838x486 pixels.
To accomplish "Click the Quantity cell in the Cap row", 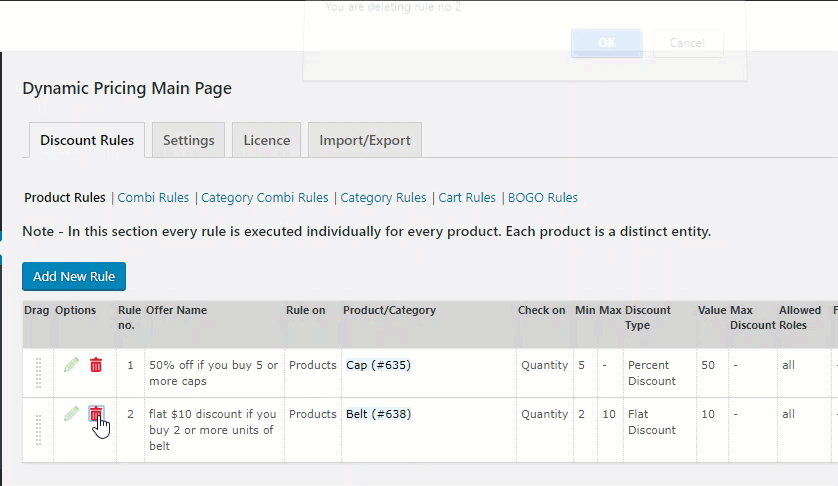I will [x=545, y=365].
